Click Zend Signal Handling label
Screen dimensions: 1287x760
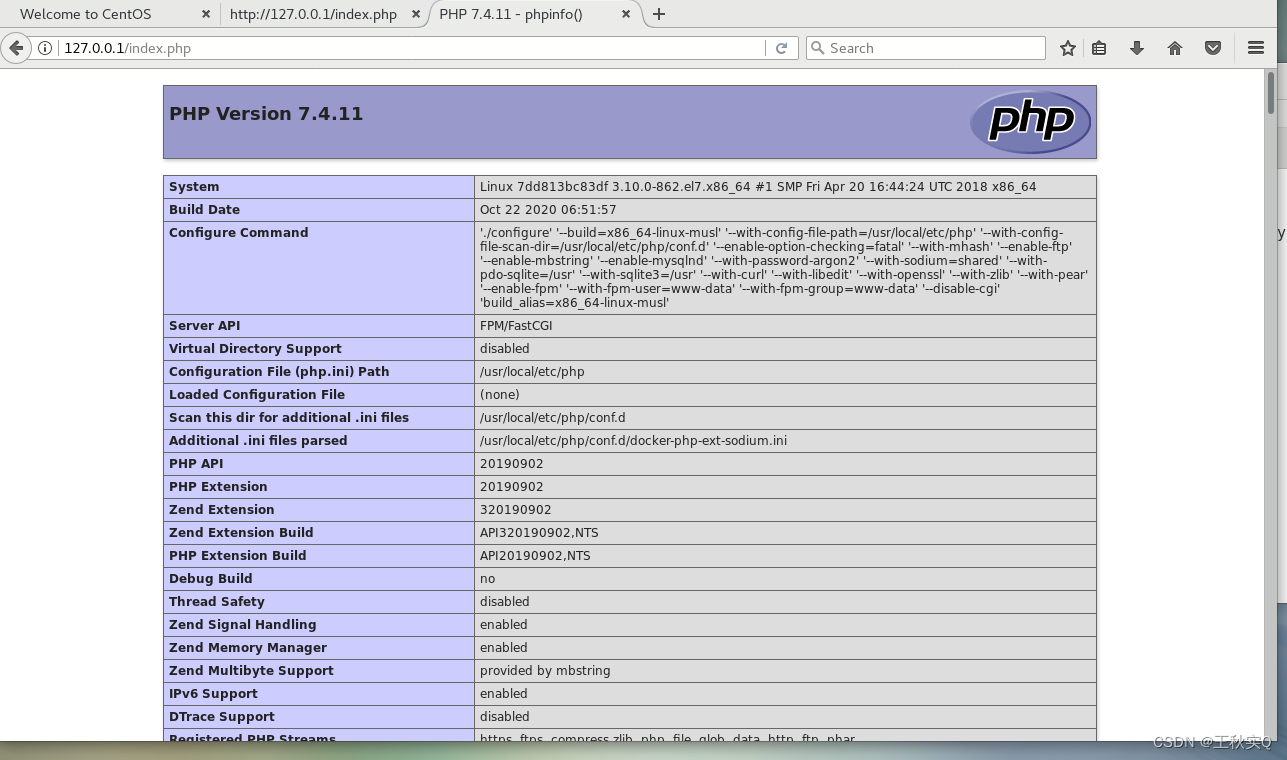pos(243,625)
